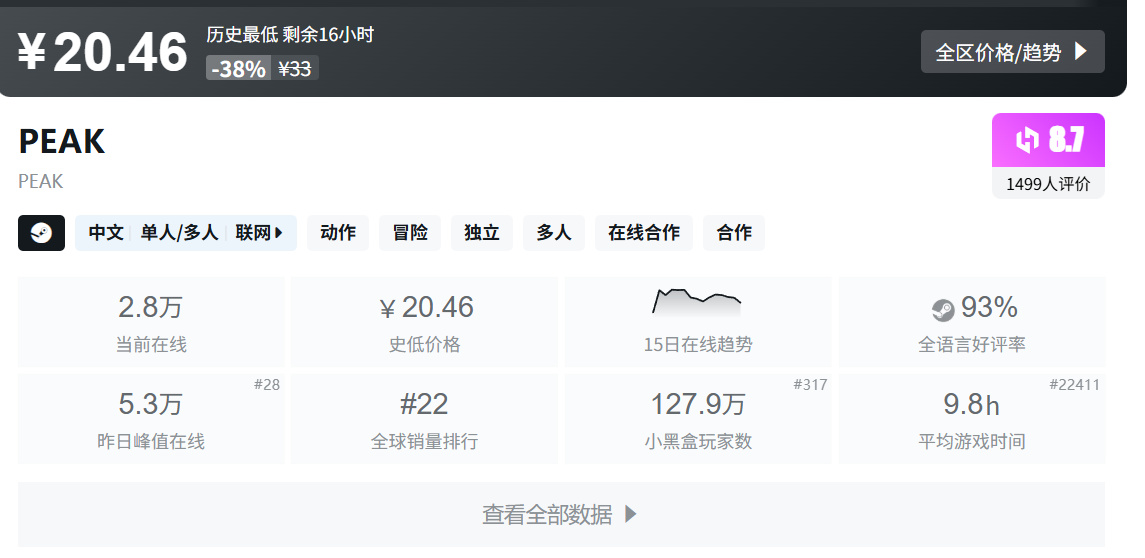
Task: Click the #28 rank label
Action: pos(267,385)
